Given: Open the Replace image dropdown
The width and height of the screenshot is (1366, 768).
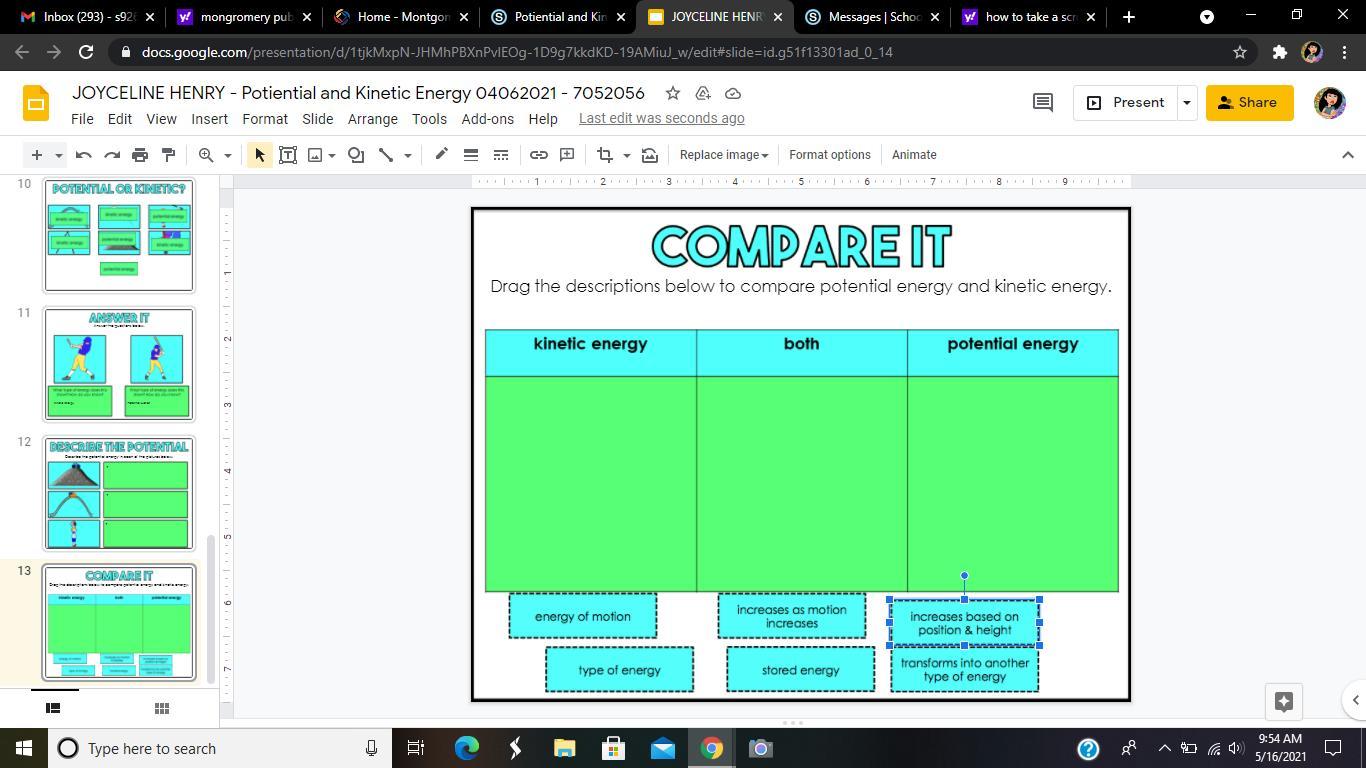Looking at the screenshot, I should point(723,155).
